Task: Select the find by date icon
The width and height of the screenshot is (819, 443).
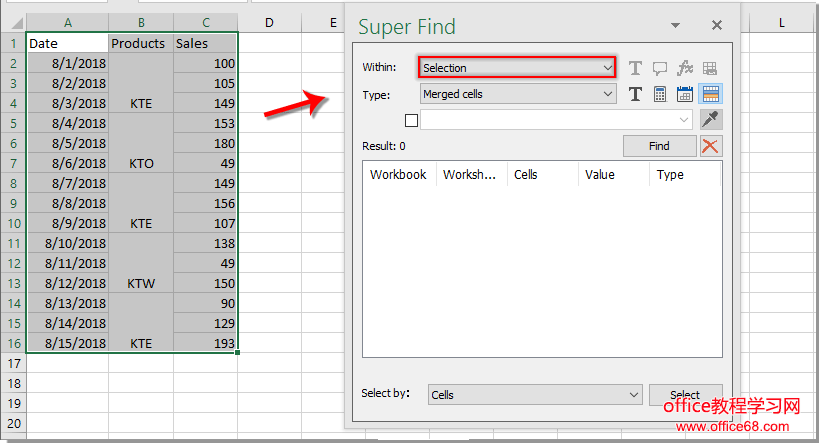Action: coord(685,94)
